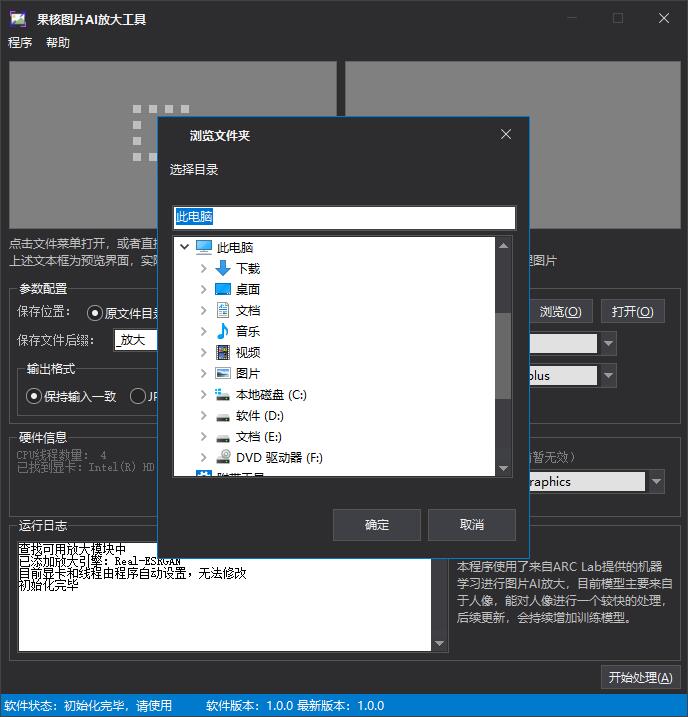
Task: Click the blue Downloads arrow icon
Action: pyautogui.click(x=223, y=268)
